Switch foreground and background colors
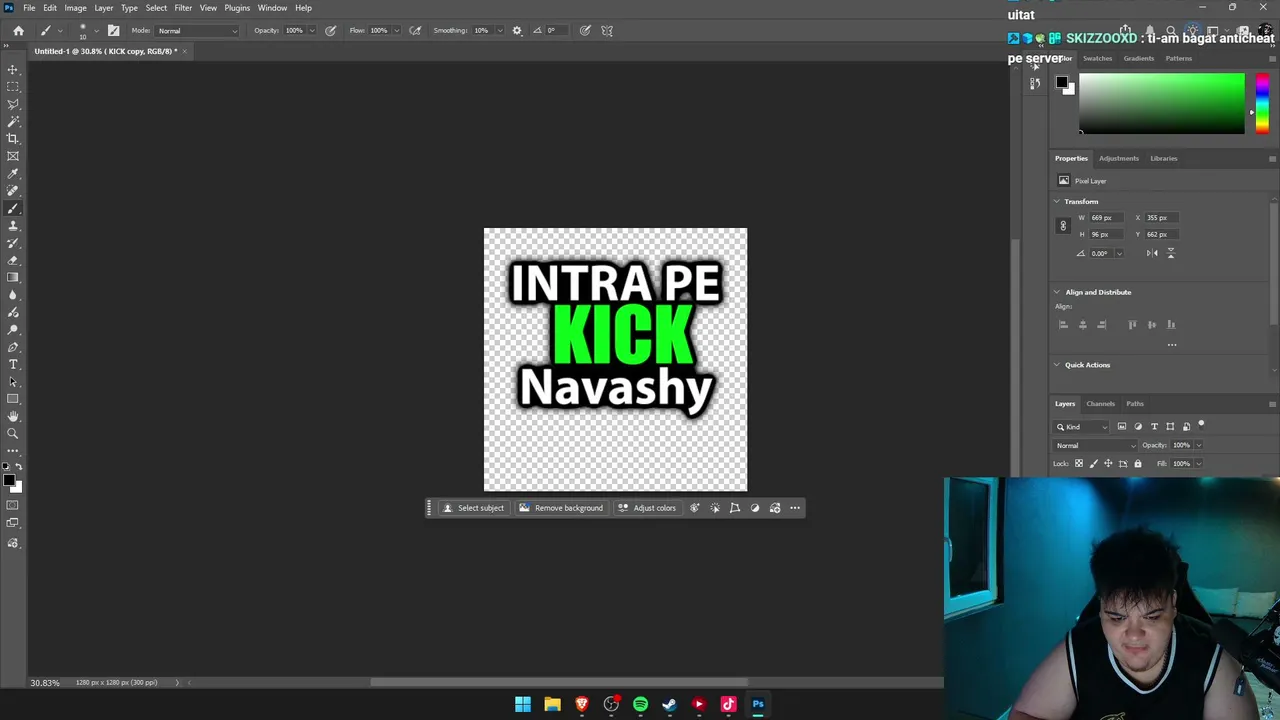The height and width of the screenshot is (720, 1280). [x=19, y=467]
